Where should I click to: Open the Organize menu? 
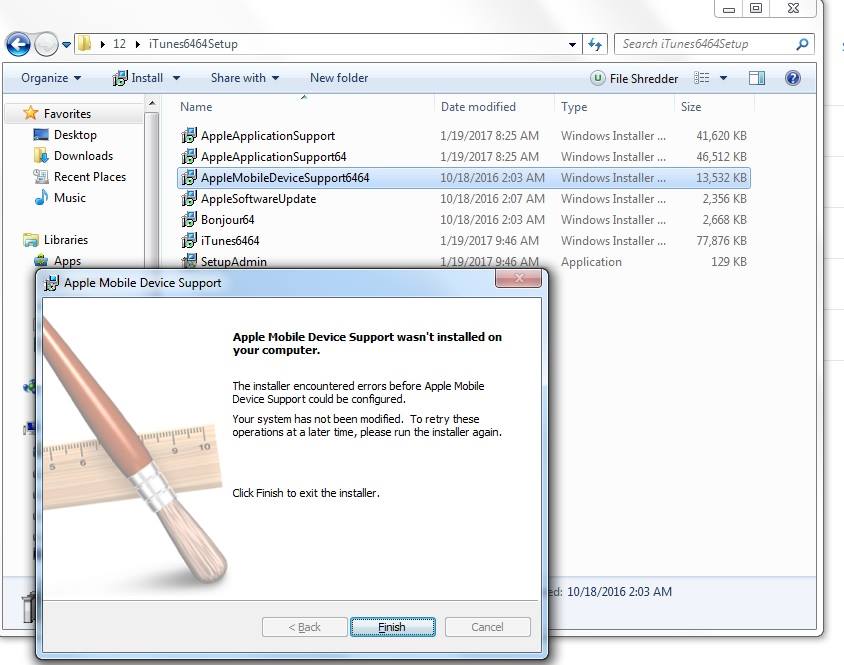click(51, 78)
